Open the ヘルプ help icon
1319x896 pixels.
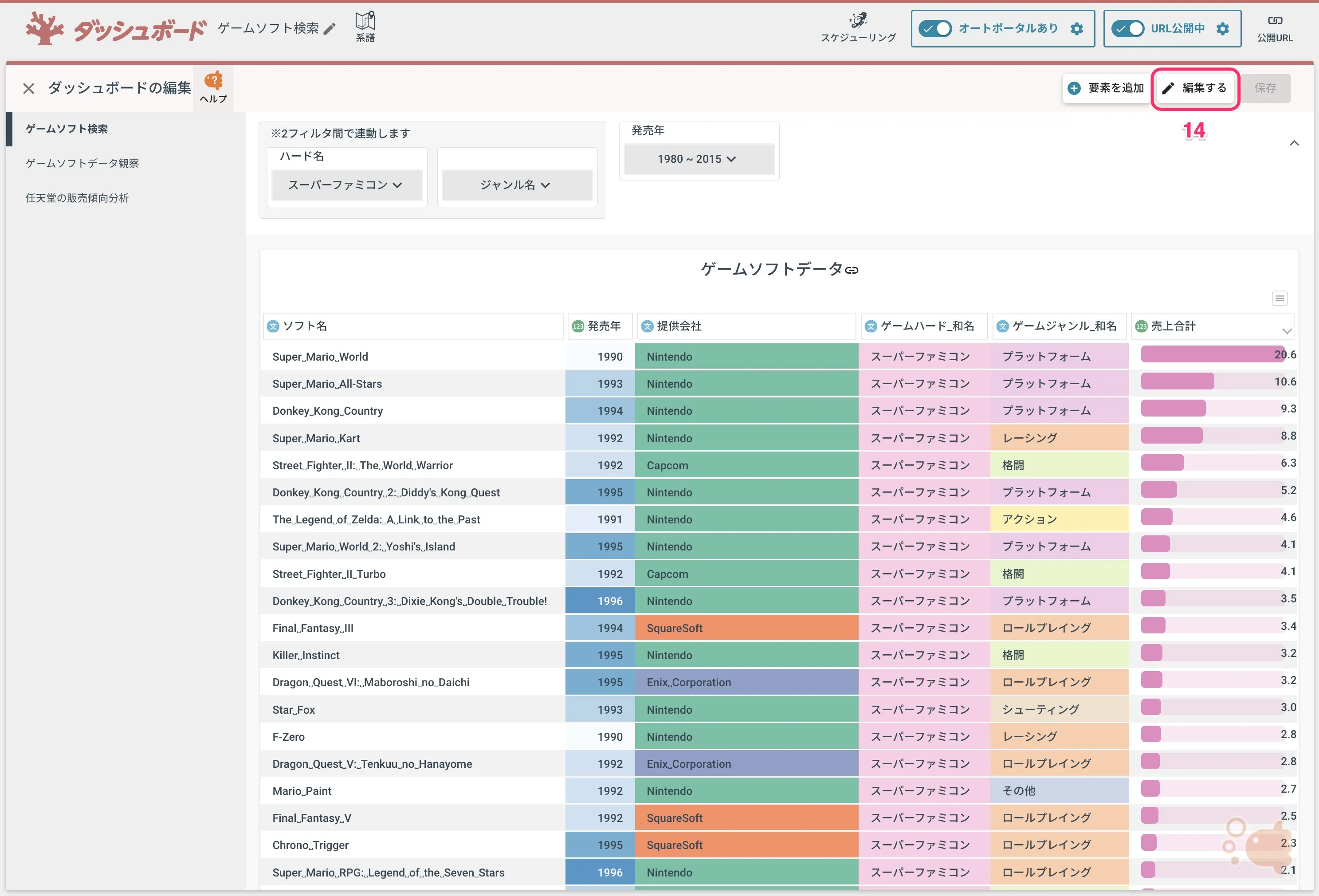click(213, 87)
